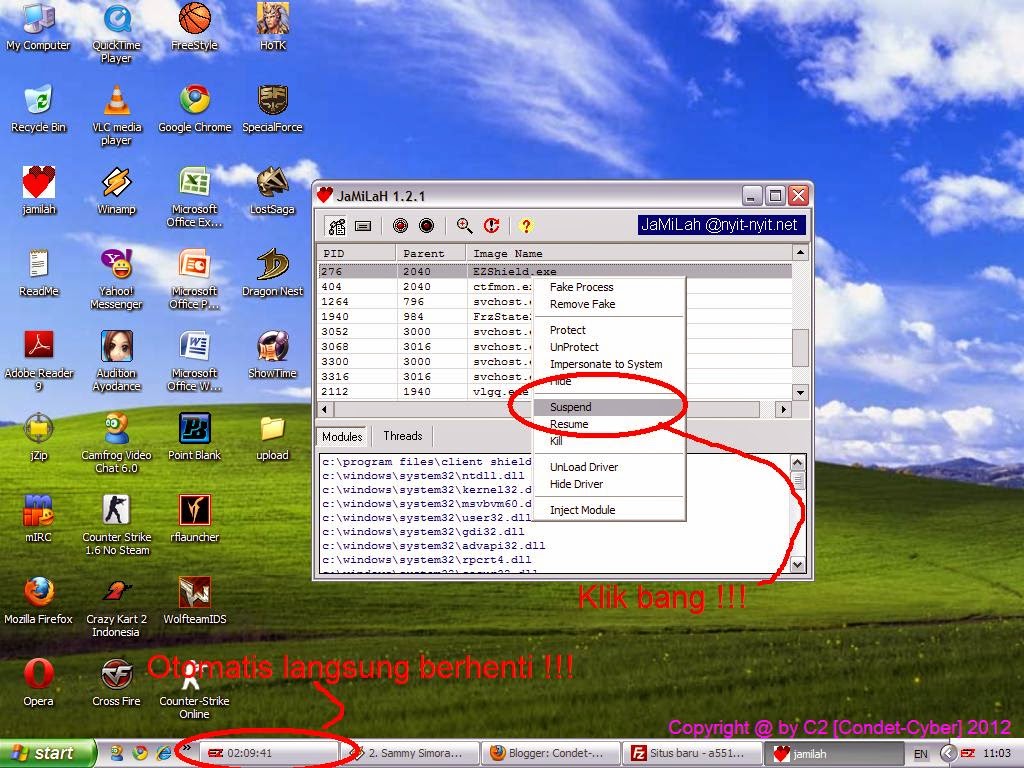Select the EZShield.exe process row

(555, 271)
